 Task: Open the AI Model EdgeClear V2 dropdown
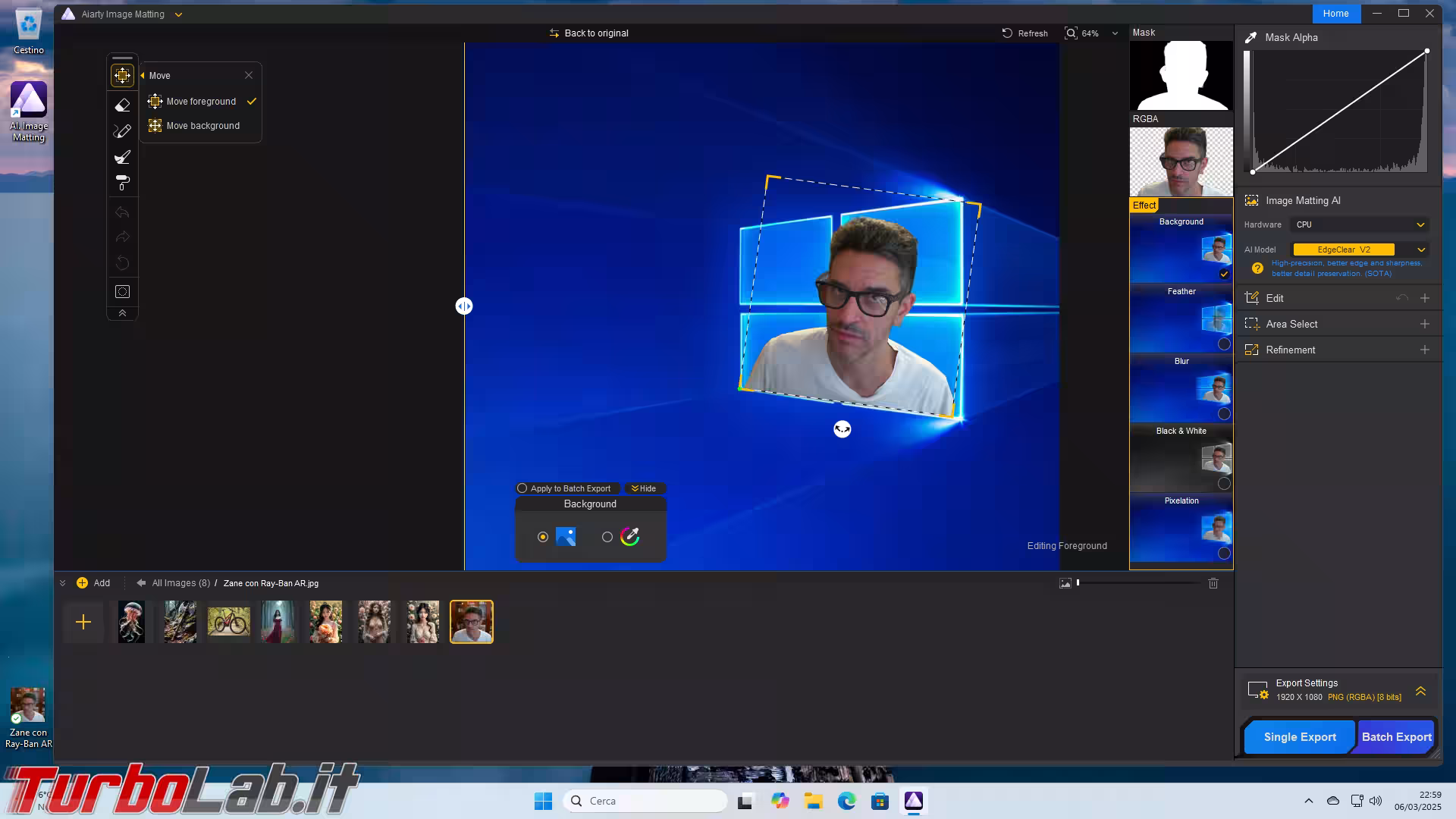coord(1360,249)
